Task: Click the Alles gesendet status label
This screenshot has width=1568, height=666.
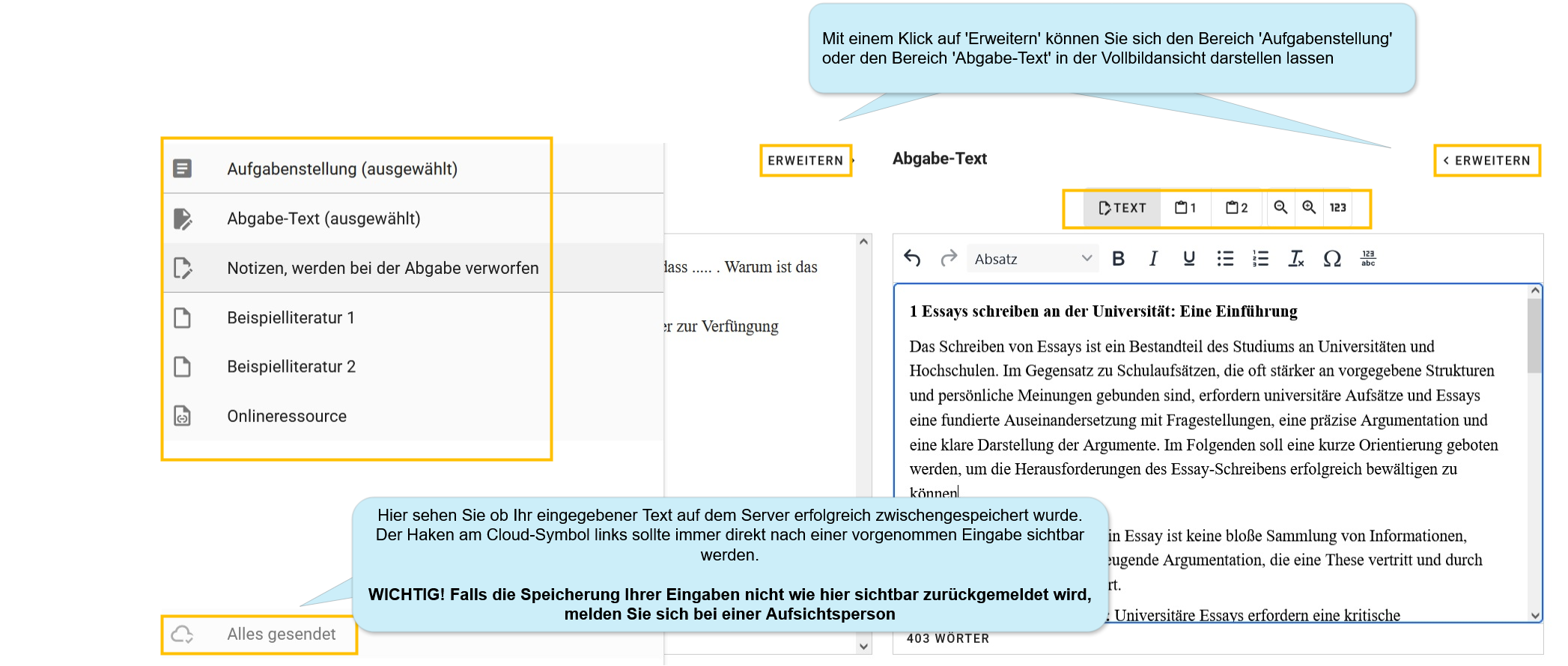Action: [x=282, y=634]
